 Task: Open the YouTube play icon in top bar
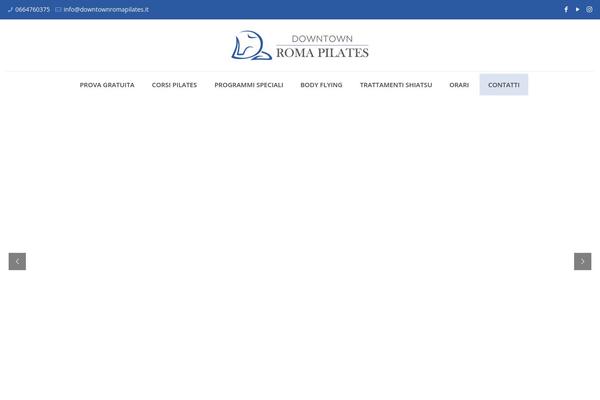(x=577, y=9)
